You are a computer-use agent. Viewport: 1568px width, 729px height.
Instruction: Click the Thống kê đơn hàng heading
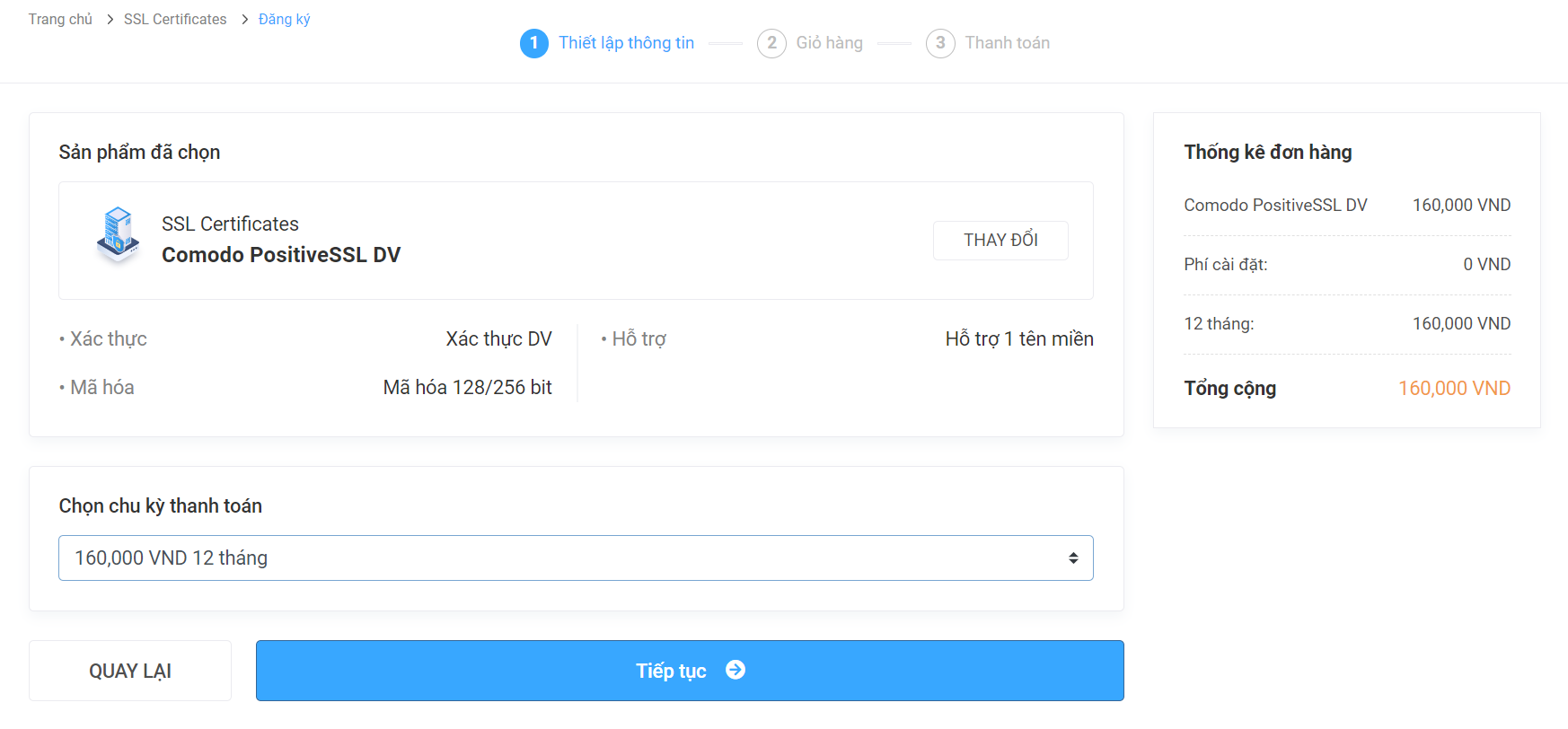click(x=1267, y=153)
